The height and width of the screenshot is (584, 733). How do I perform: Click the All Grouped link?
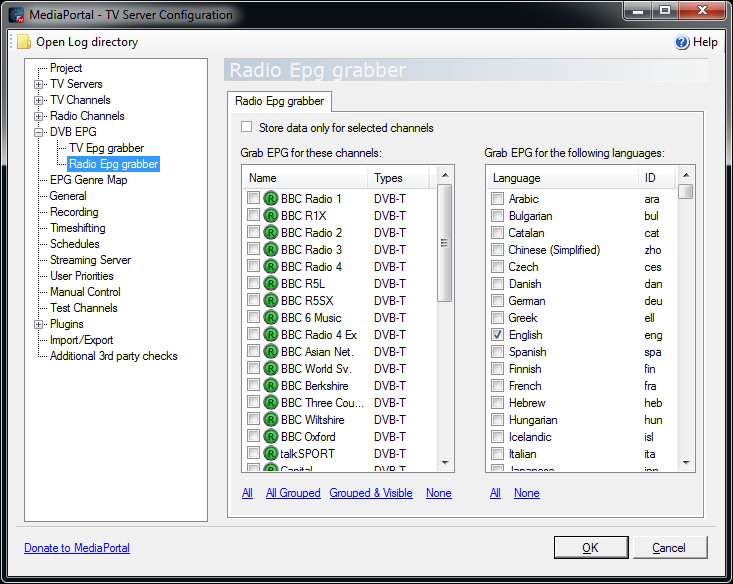click(293, 493)
